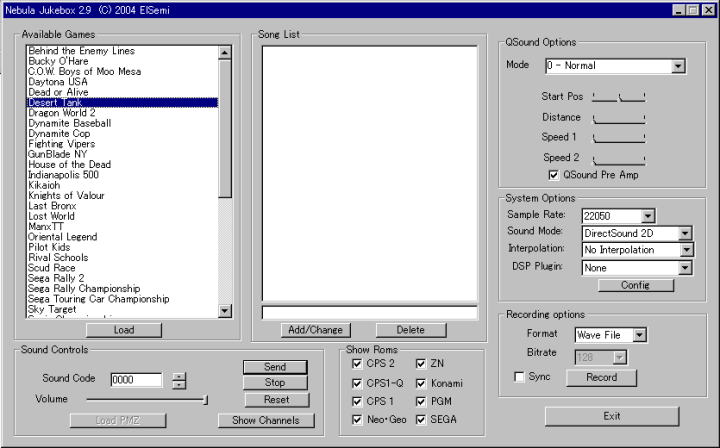Screen dimensions: 720x448
Task: Enable the Sync recording checkbox
Action: coord(519,377)
